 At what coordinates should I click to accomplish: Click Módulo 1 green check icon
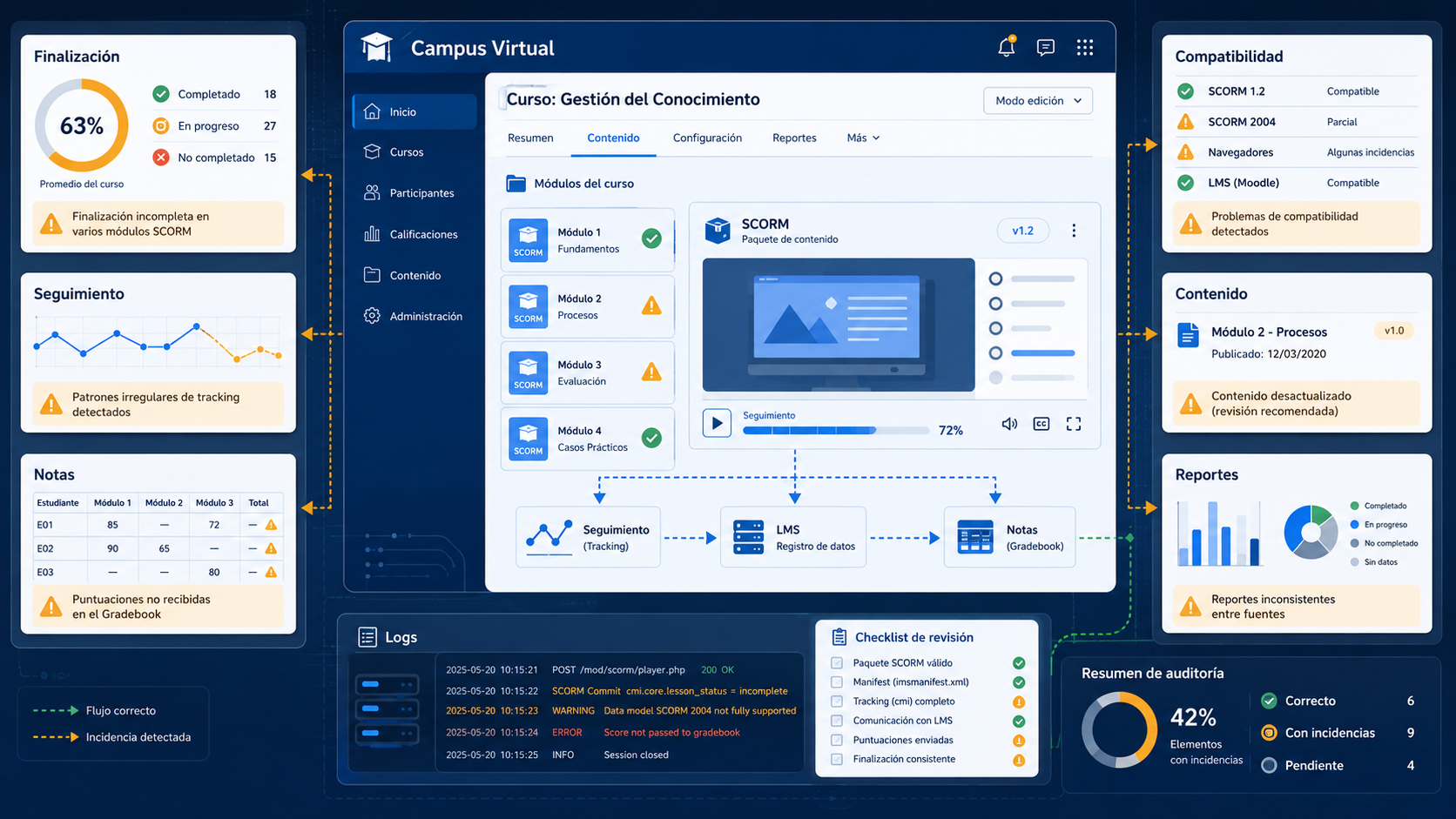click(651, 238)
